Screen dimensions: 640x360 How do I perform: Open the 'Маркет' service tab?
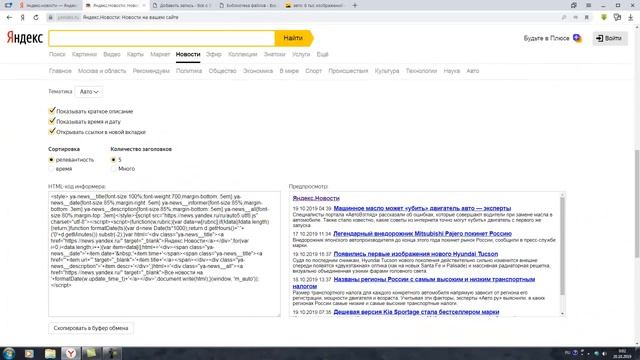[160, 54]
